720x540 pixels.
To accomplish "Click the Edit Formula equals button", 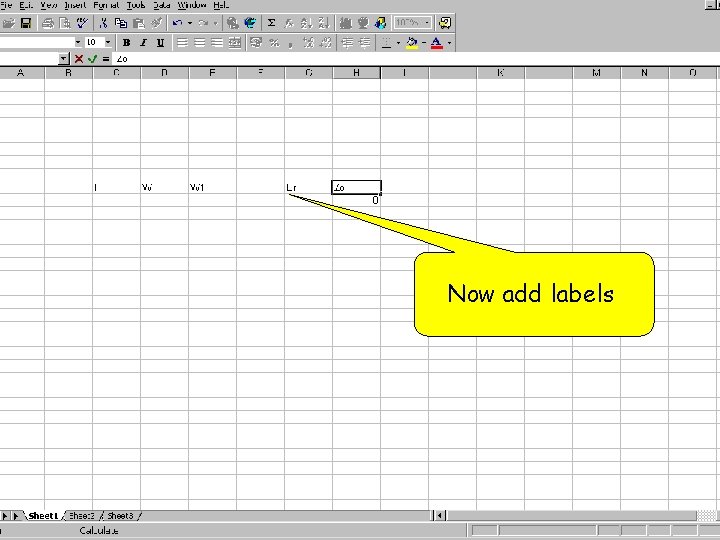I will [x=106, y=59].
